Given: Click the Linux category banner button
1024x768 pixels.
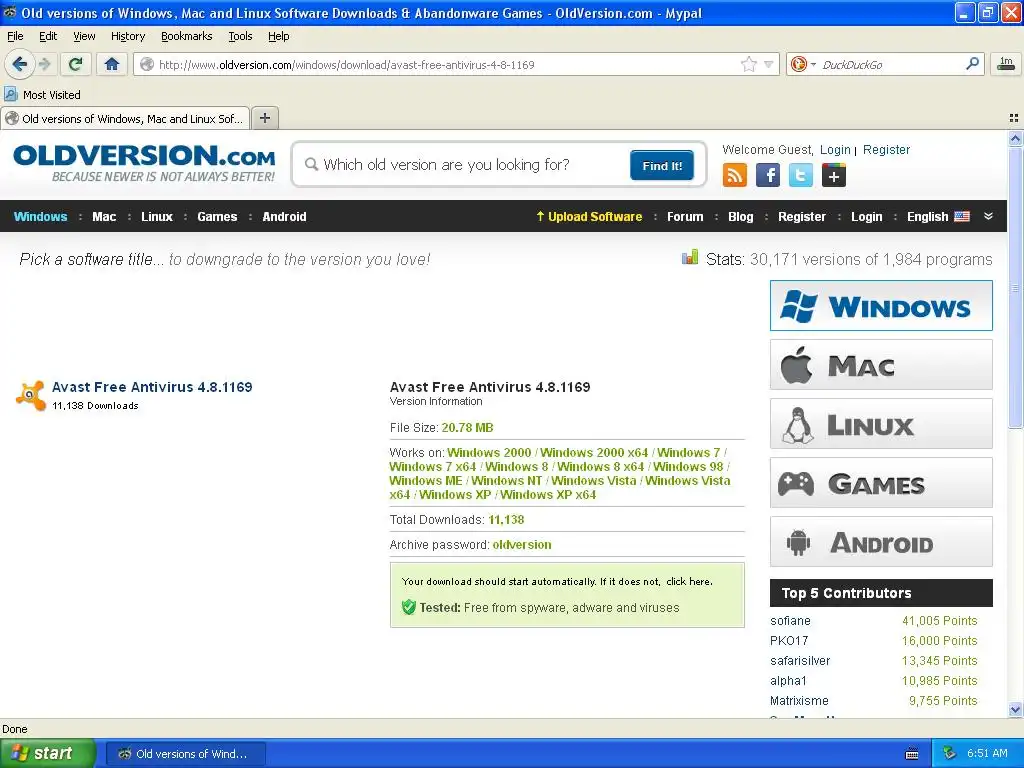Looking at the screenshot, I should tap(881, 424).
